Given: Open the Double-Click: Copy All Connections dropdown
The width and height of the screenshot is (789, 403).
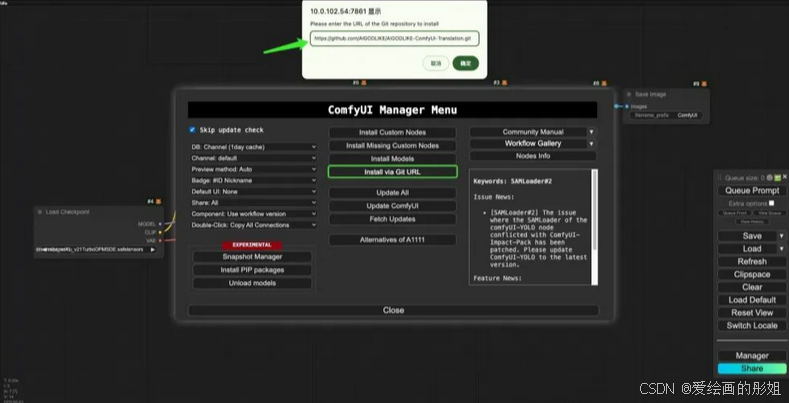Looking at the screenshot, I should [x=254, y=225].
